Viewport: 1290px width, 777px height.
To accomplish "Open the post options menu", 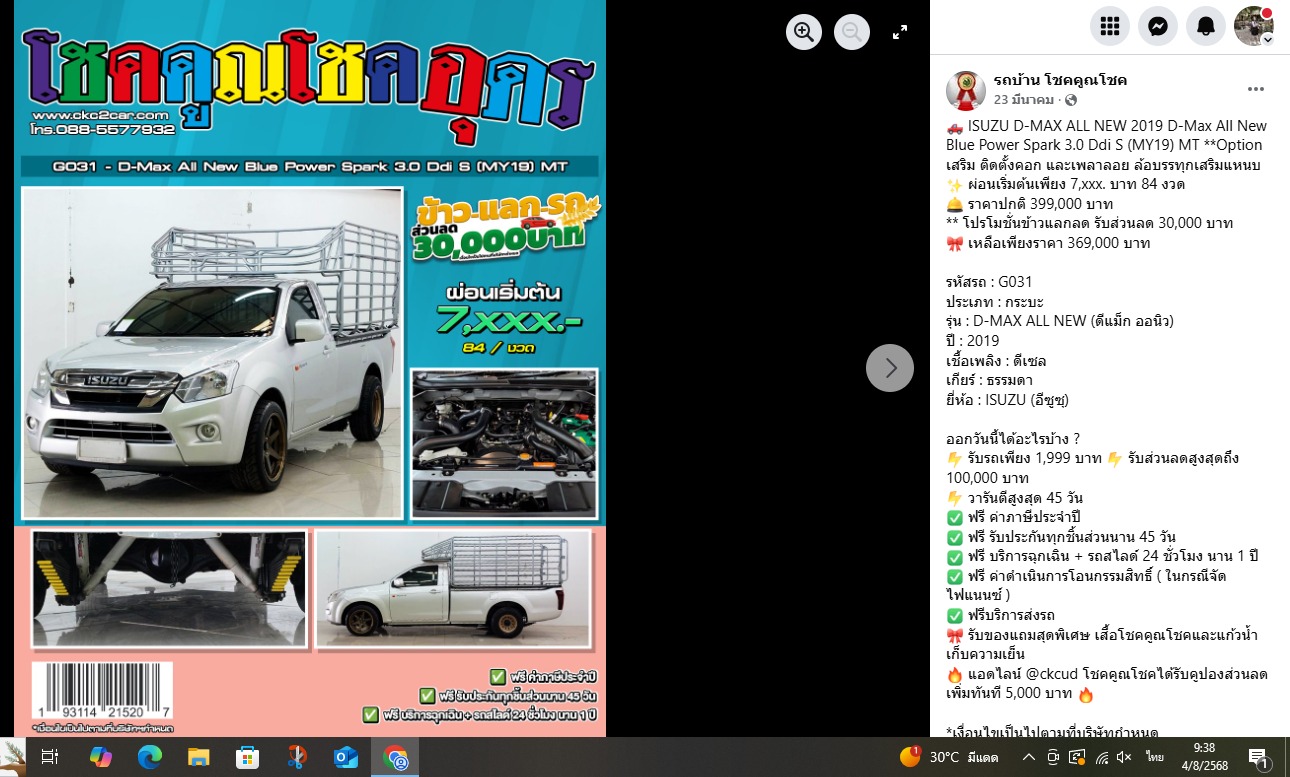I will [x=1256, y=89].
